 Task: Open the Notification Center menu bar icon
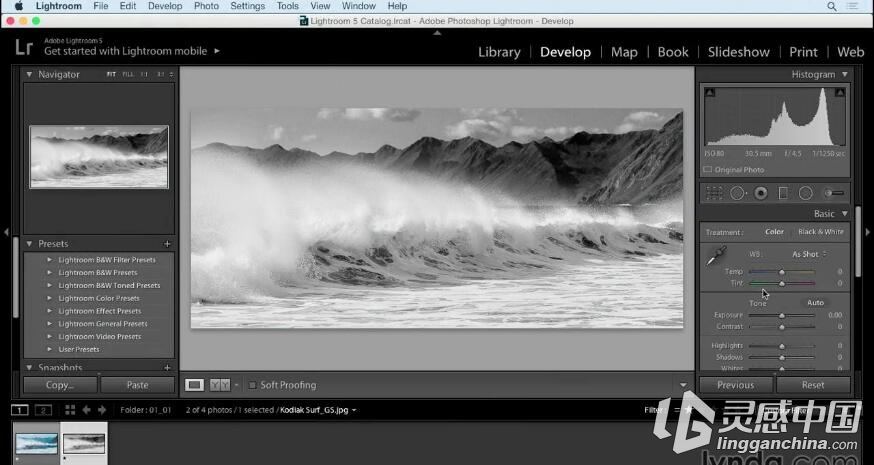click(853, 6)
